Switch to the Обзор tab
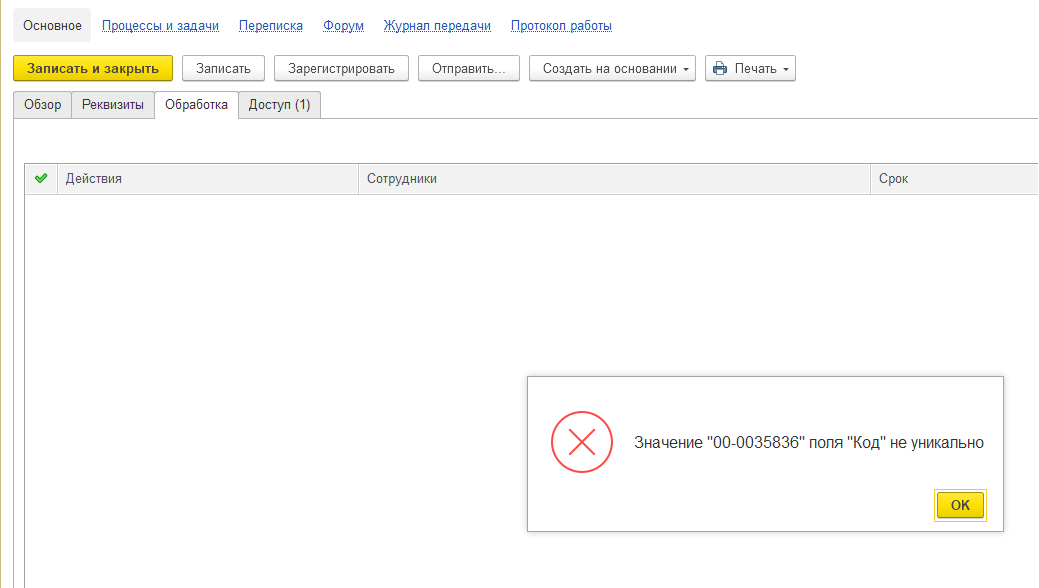Image resolution: width=1039 pixels, height=588 pixels. (x=42, y=105)
